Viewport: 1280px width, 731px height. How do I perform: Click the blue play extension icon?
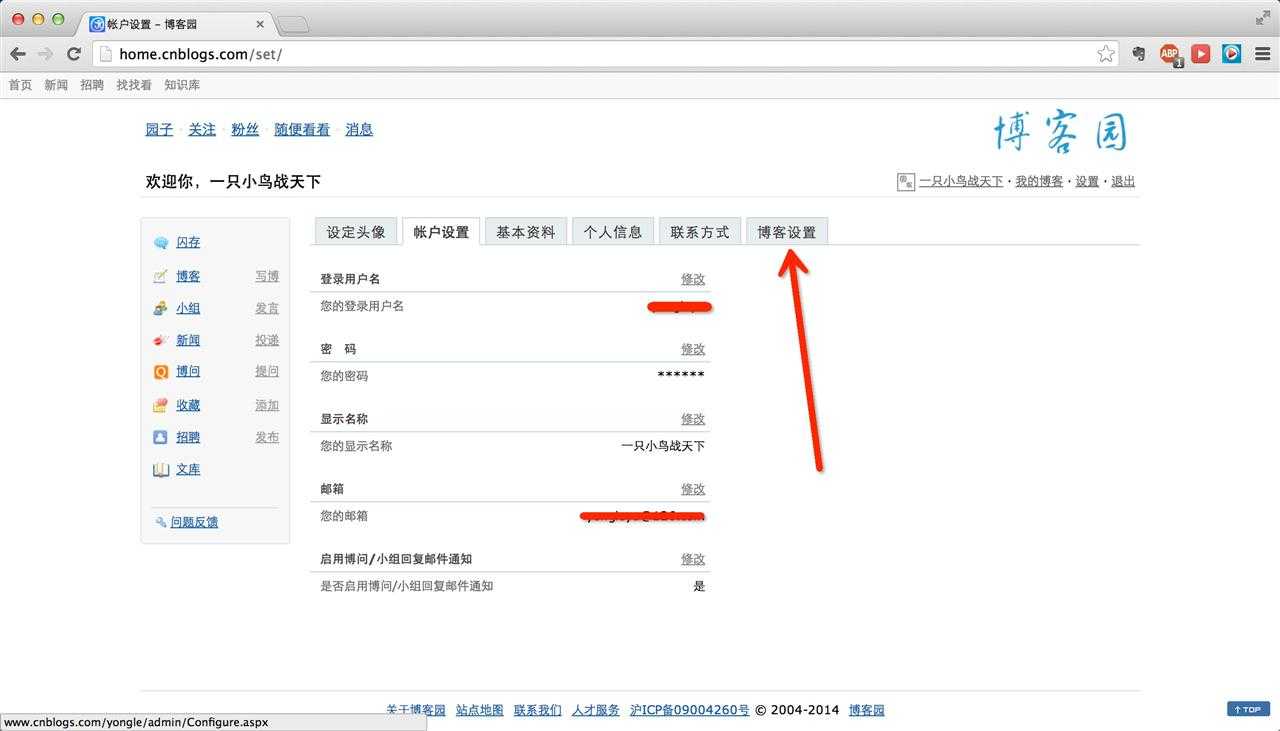pos(1232,54)
